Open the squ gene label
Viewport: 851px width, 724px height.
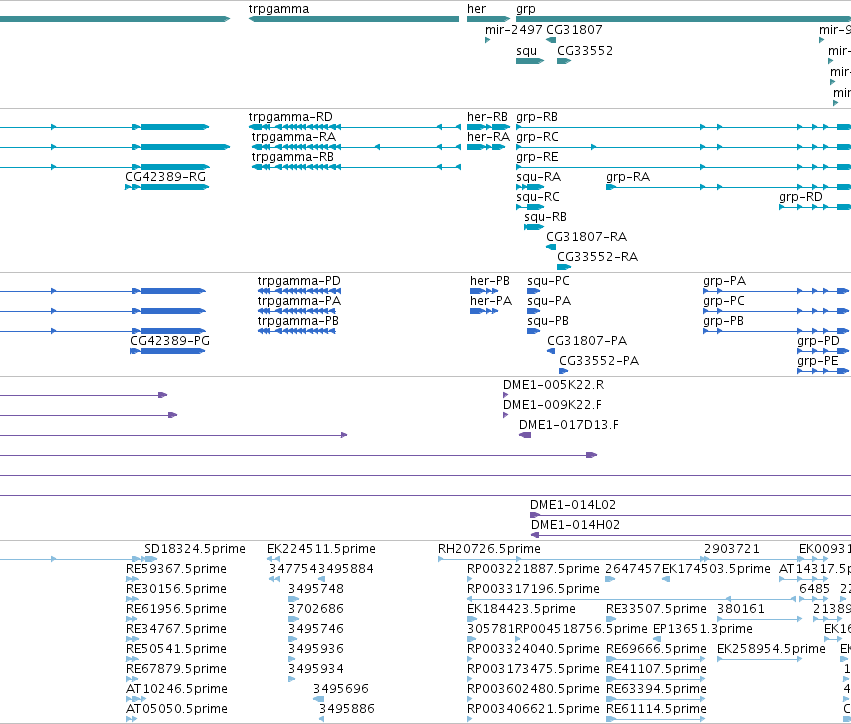[x=526, y=52]
